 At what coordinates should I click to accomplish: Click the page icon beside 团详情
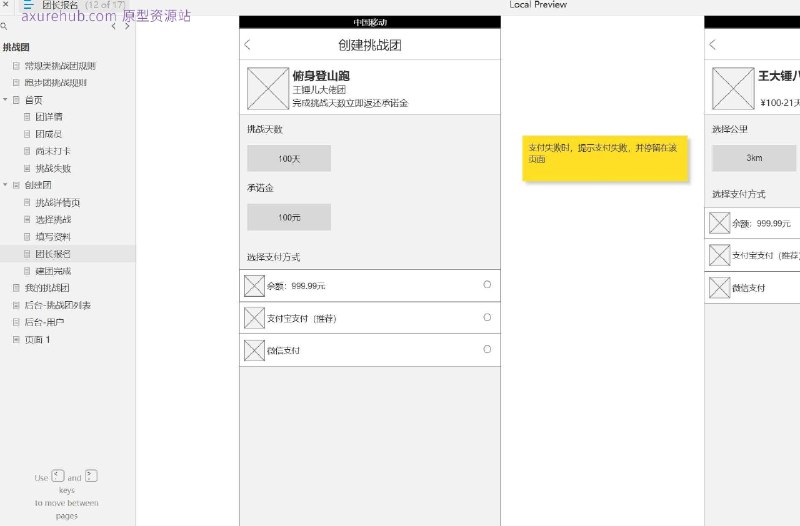[x=27, y=117]
